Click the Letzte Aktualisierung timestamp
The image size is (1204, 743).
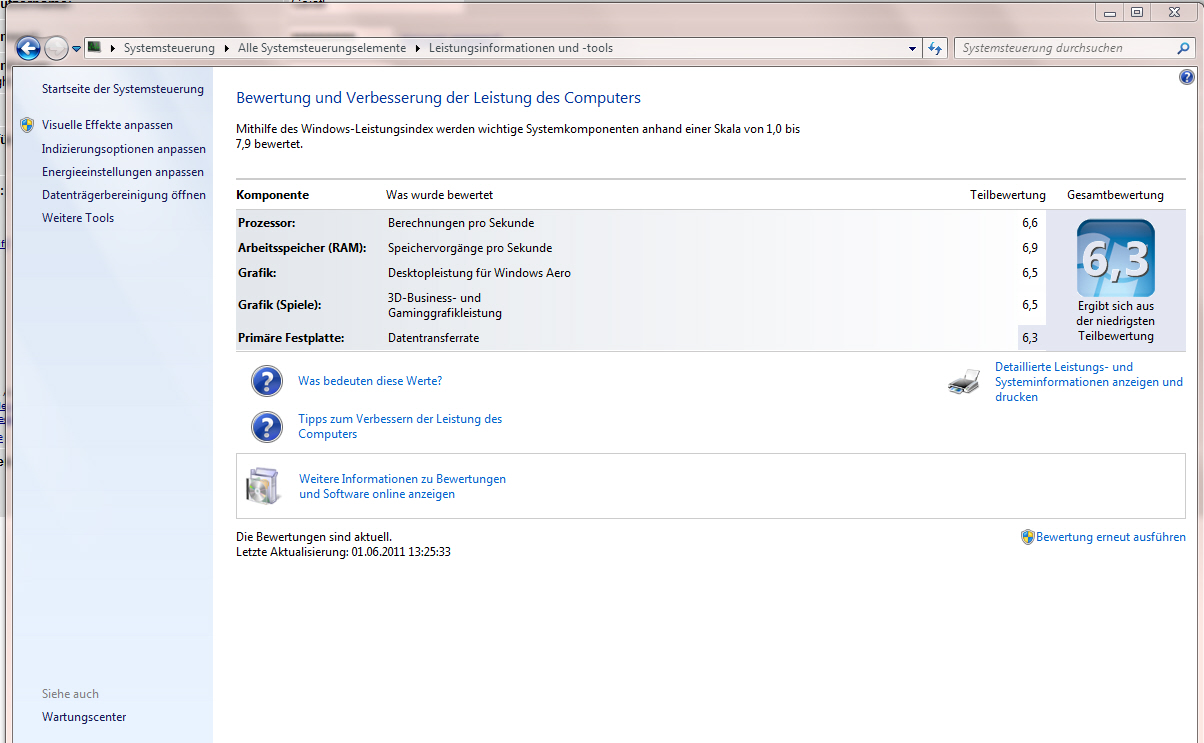point(343,552)
